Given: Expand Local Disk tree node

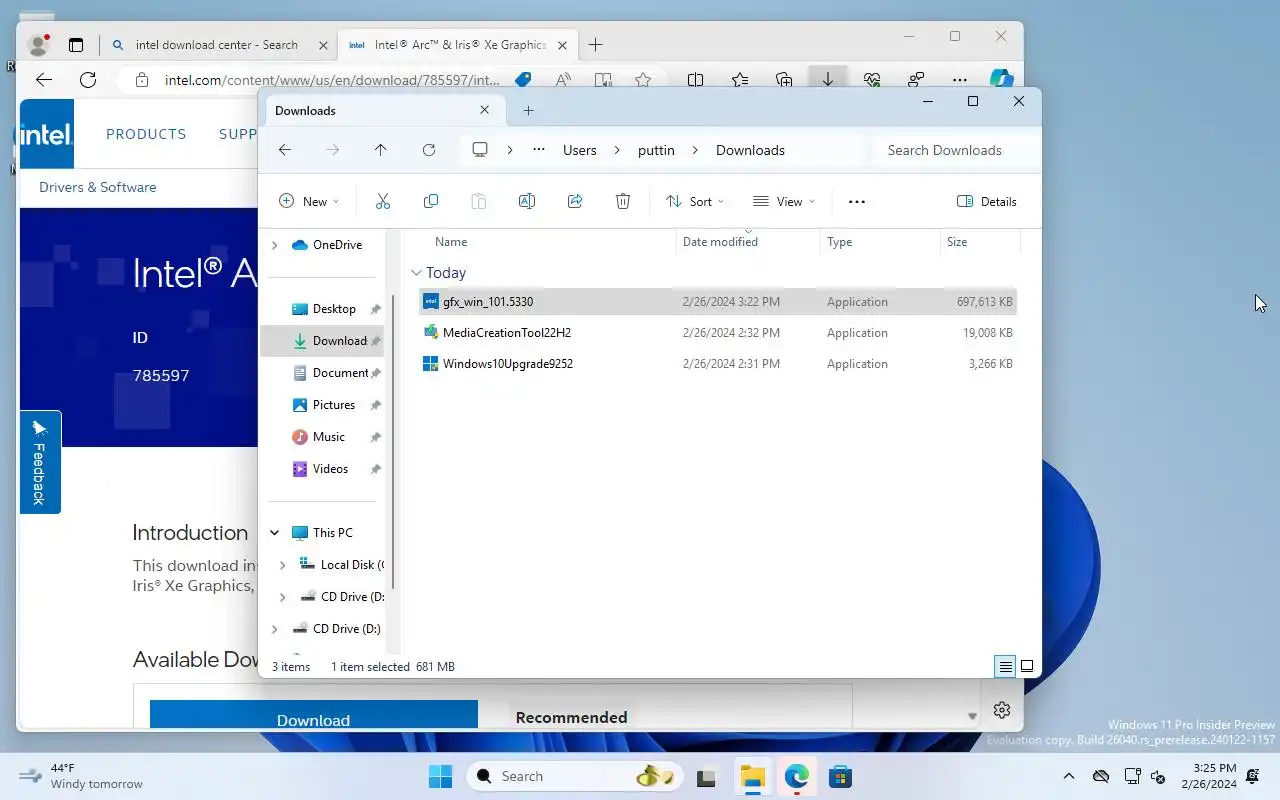Looking at the screenshot, I should 282,565.
